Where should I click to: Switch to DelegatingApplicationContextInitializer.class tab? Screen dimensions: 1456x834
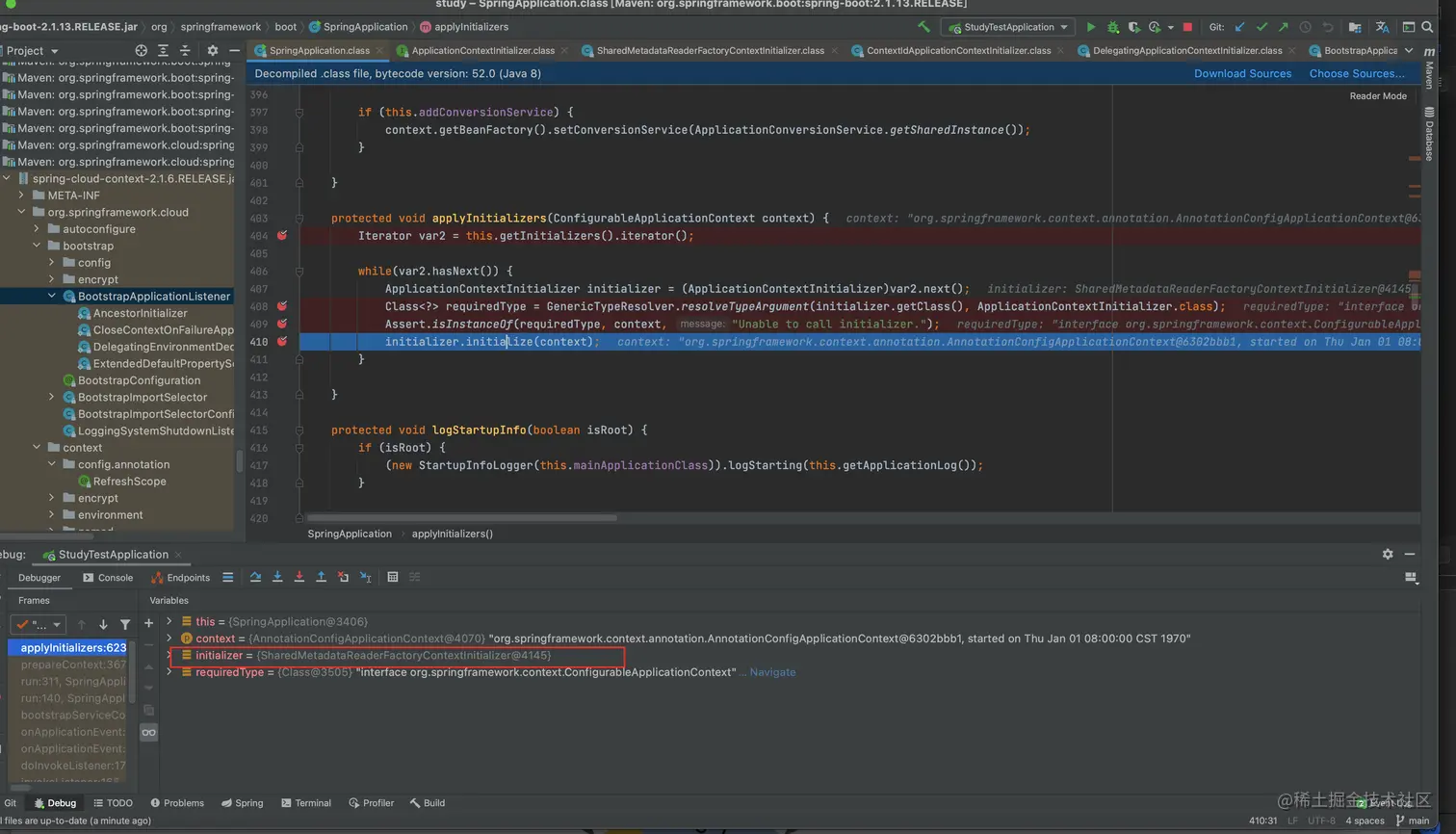tap(1185, 50)
